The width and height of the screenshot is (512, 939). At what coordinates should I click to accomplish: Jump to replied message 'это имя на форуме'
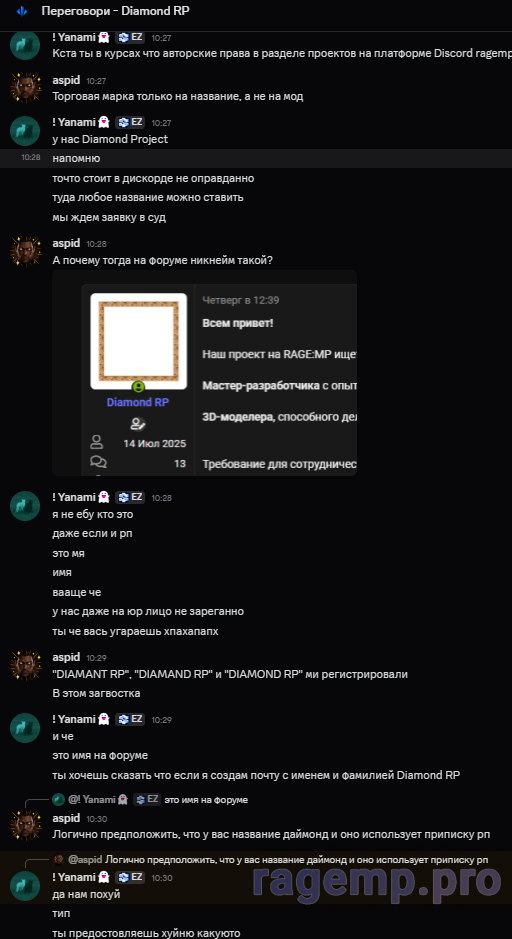pos(206,799)
